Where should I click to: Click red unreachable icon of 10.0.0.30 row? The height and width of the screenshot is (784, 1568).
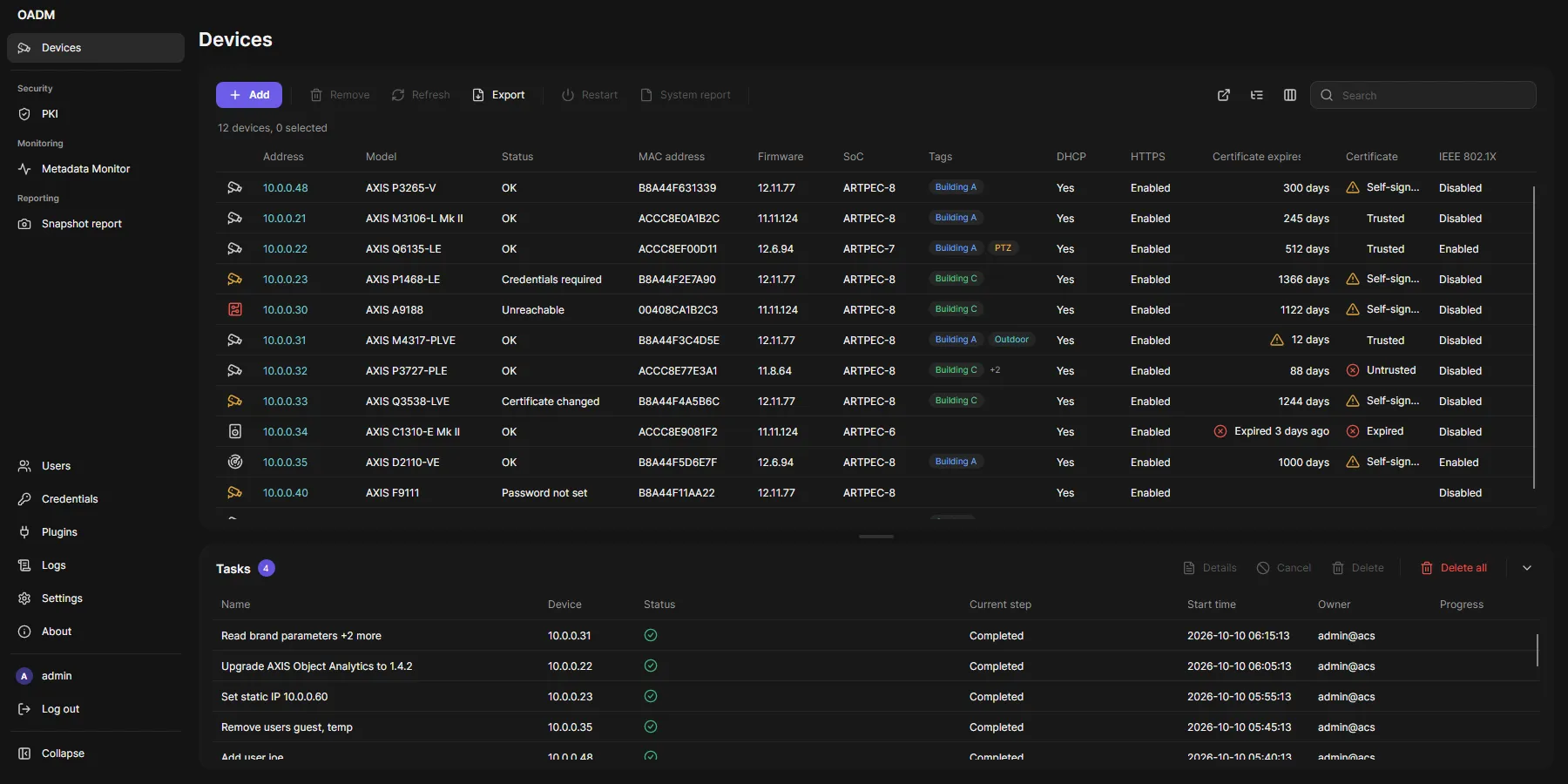[234, 309]
